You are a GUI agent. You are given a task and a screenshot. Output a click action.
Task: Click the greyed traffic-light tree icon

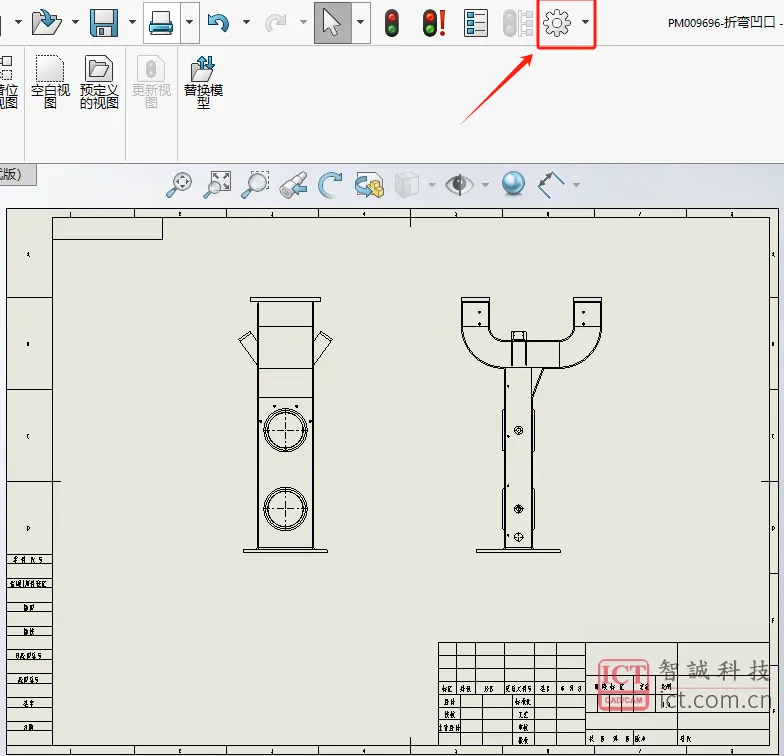click(518, 24)
